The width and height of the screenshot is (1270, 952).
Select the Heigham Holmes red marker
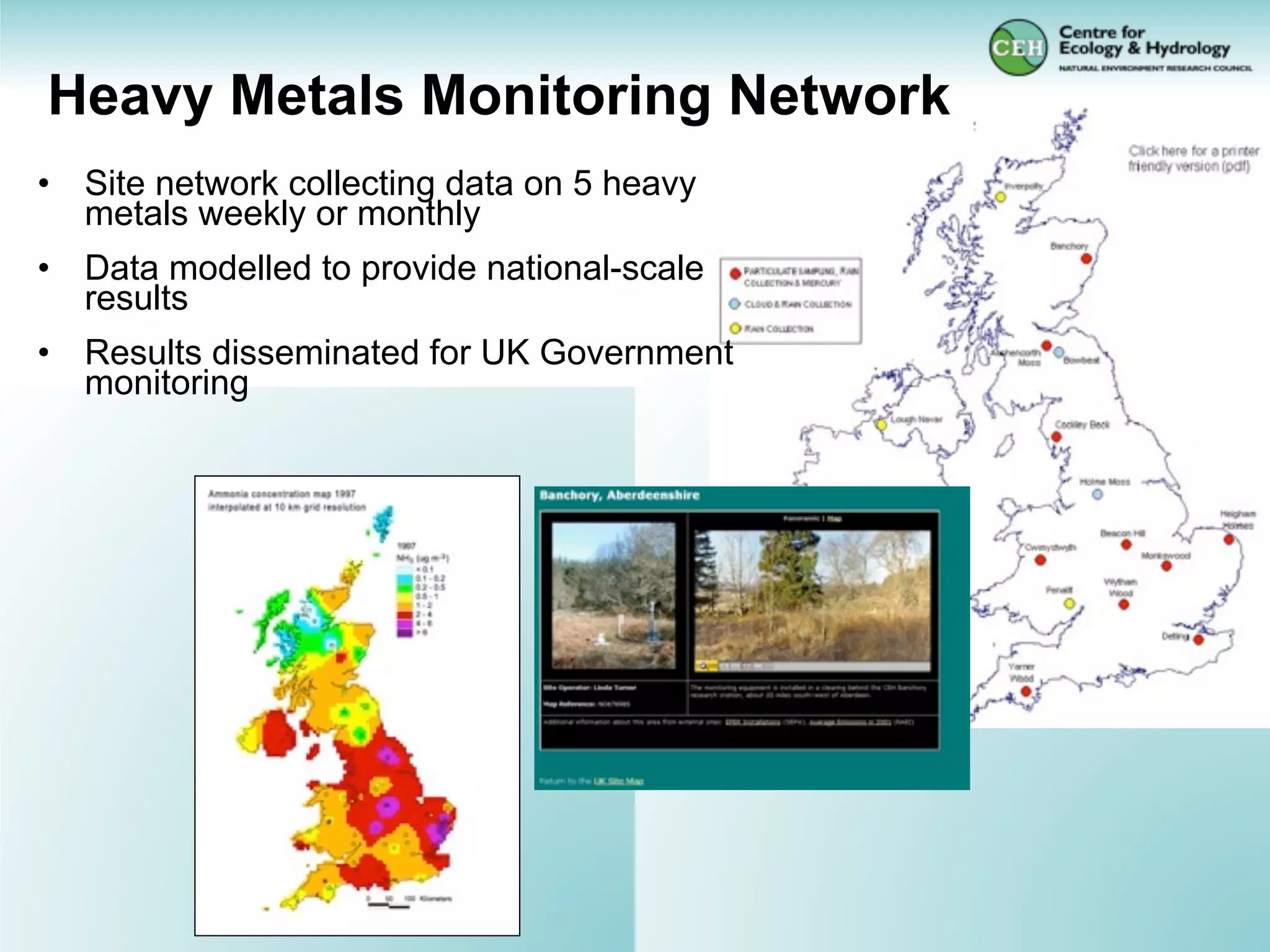[1228, 540]
